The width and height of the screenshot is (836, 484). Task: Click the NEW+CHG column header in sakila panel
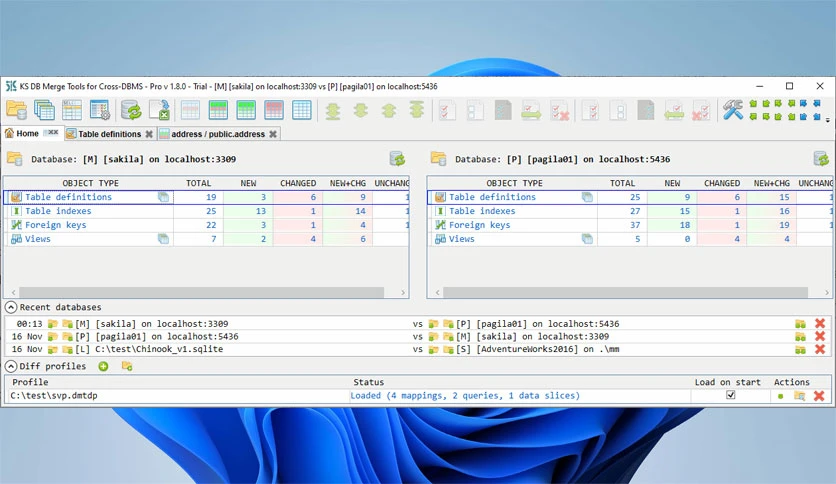(x=348, y=183)
